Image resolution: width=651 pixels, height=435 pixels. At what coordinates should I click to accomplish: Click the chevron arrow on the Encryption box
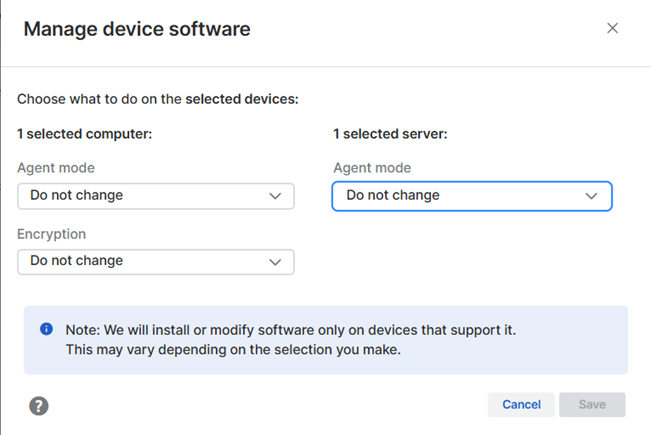click(x=275, y=261)
